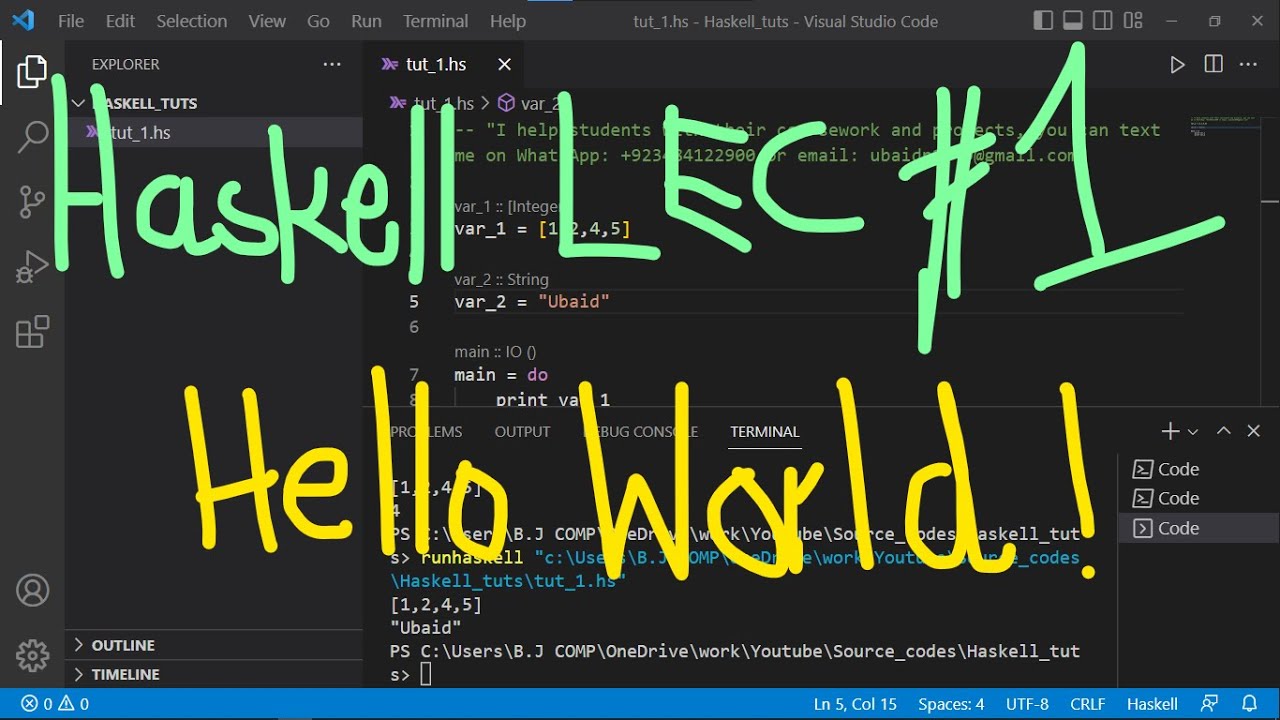Toggle the secondary side bar layout button

coord(1103,20)
